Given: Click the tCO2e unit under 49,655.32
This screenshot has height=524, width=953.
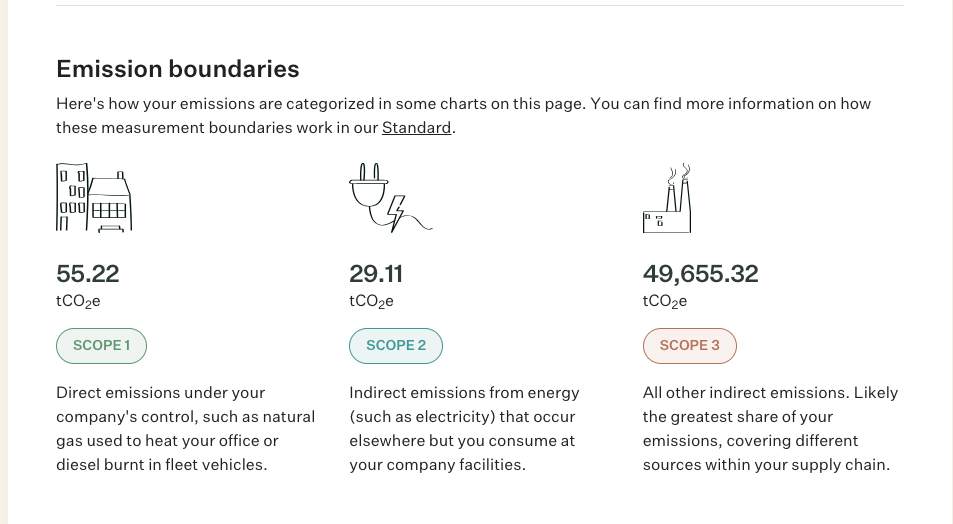Looking at the screenshot, I should tap(665, 302).
